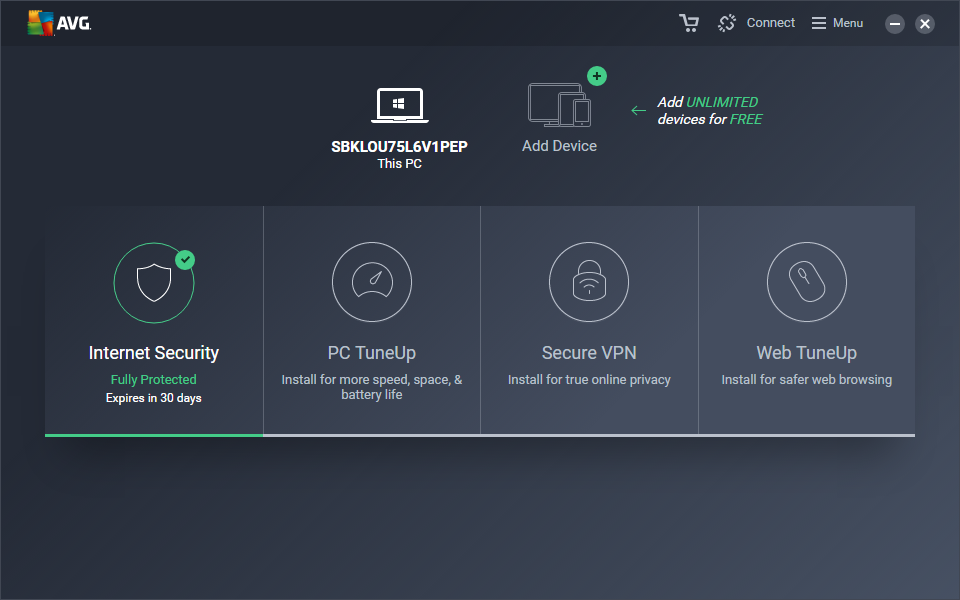The height and width of the screenshot is (600, 960).
Task: Open the Internet Security shield icon
Action: click(154, 282)
